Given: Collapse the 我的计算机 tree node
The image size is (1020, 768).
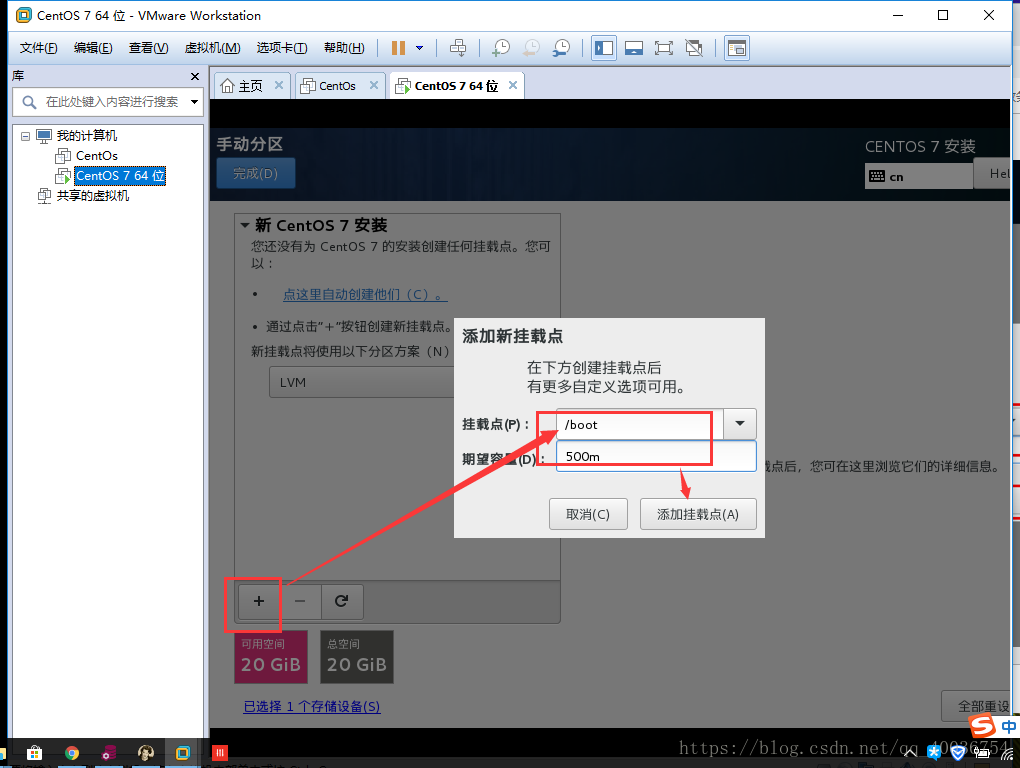Looking at the screenshot, I should click(x=25, y=137).
